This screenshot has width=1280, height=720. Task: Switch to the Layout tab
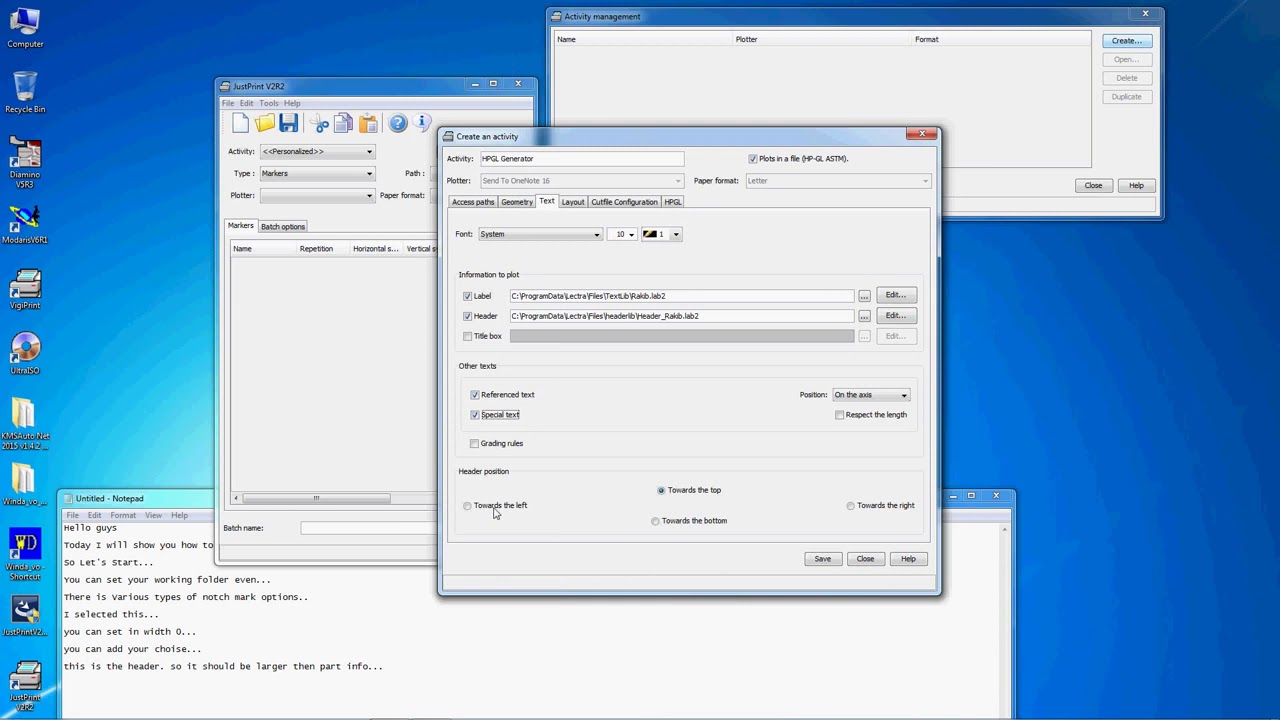tap(572, 202)
